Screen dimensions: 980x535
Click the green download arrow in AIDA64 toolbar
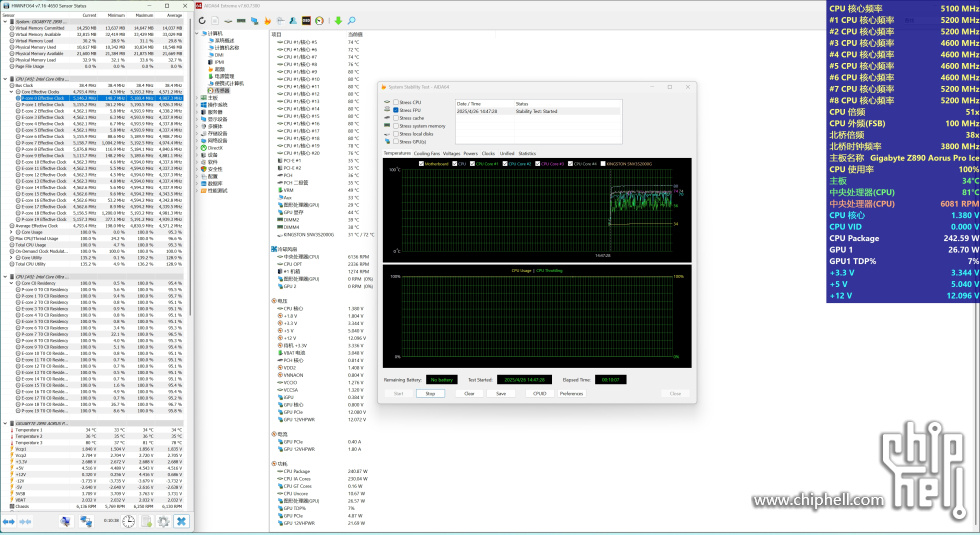(338, 21)
